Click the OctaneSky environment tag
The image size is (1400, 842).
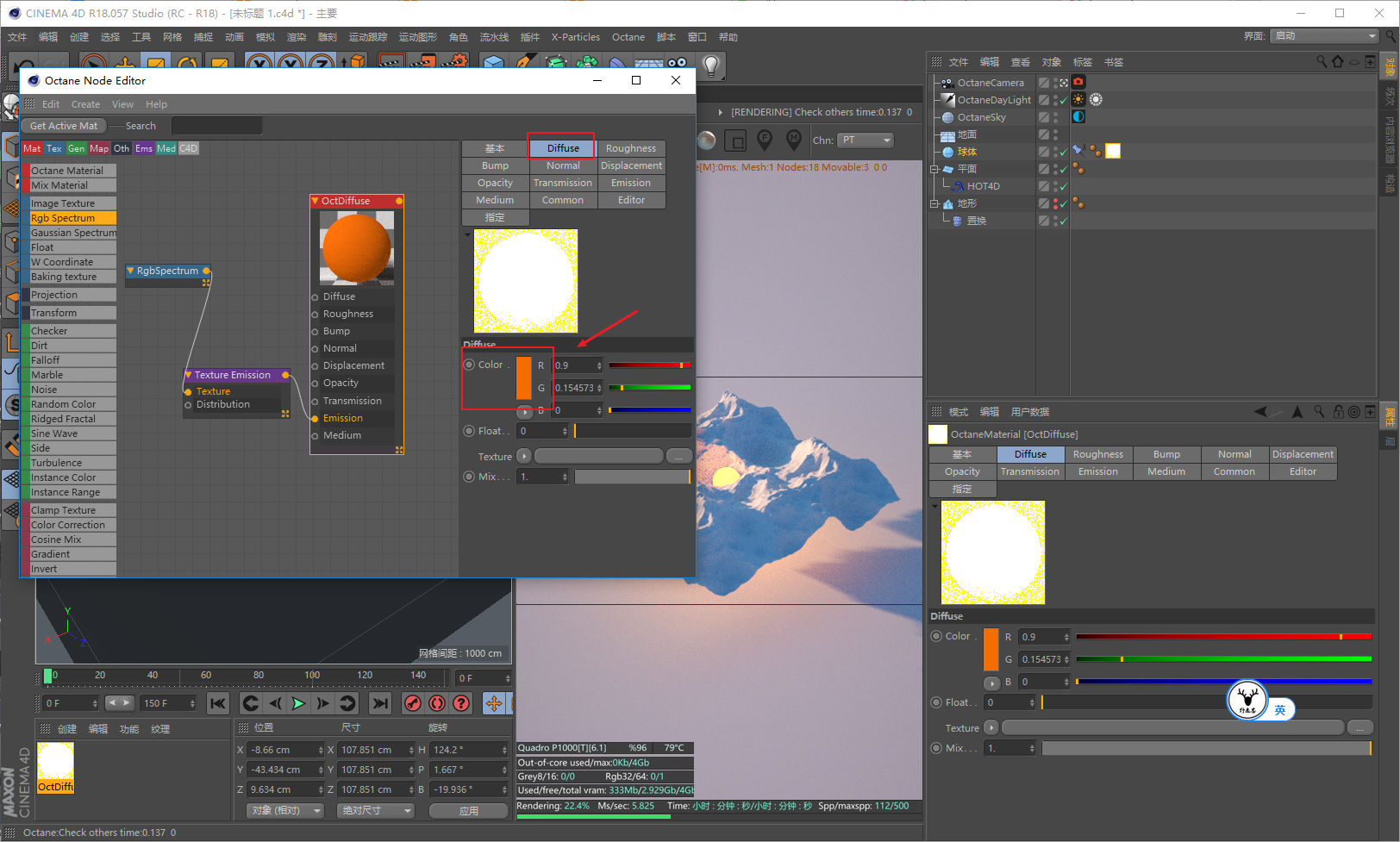1078,116
